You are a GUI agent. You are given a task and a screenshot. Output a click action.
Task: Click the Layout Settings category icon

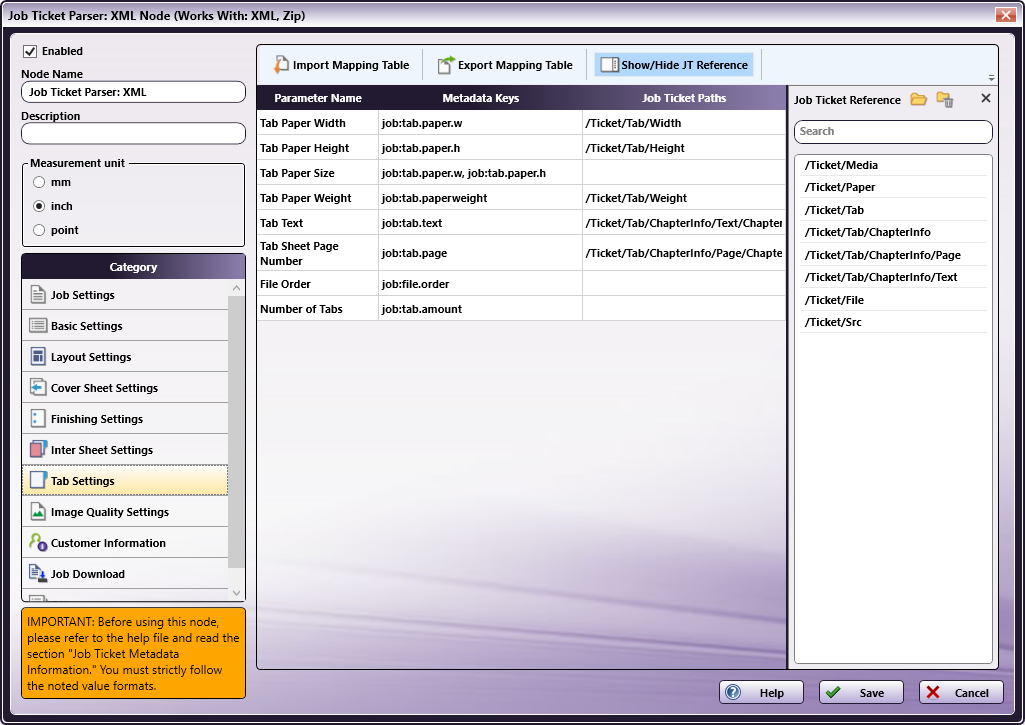pyautogui.click(x=38, y=357)
